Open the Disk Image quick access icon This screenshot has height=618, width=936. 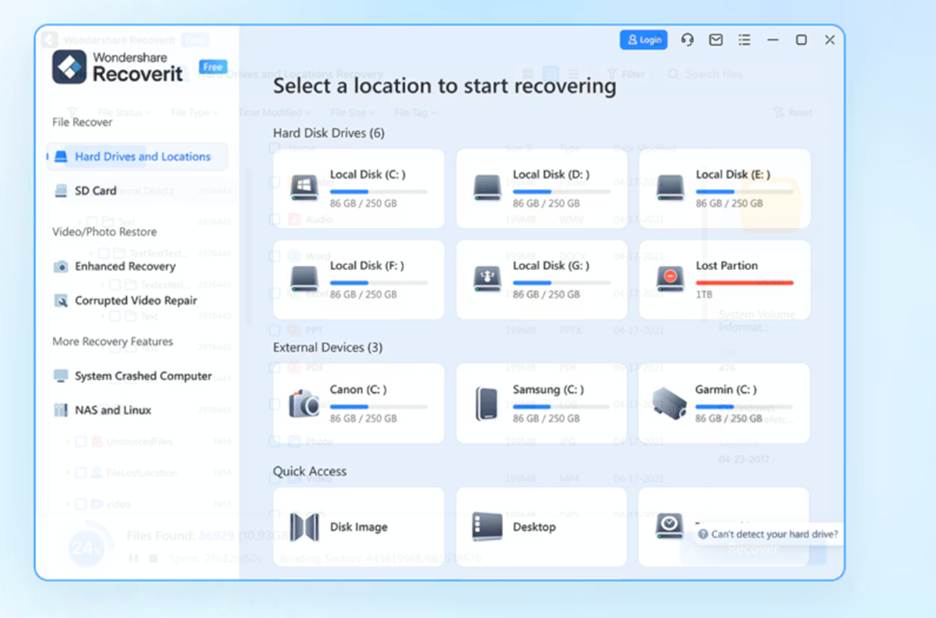click(304, 527)
